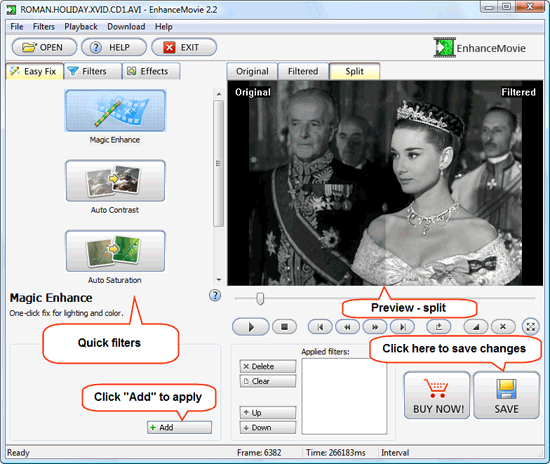Click inside the Applied filters list box
This screenshot has width=550, height=464.
tap(344, 396)
